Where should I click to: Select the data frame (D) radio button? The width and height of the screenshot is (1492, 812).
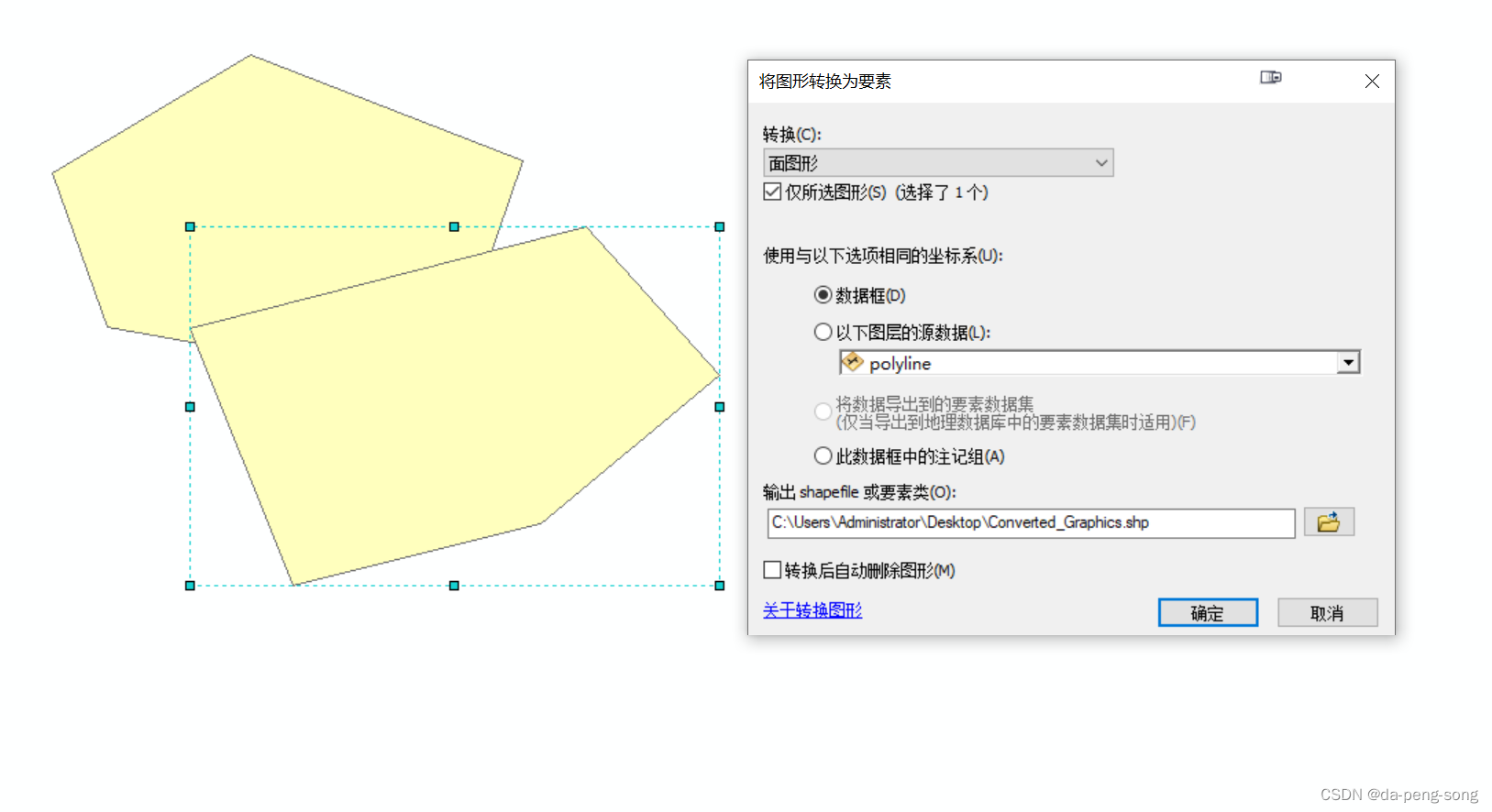(x=823, y=295)
